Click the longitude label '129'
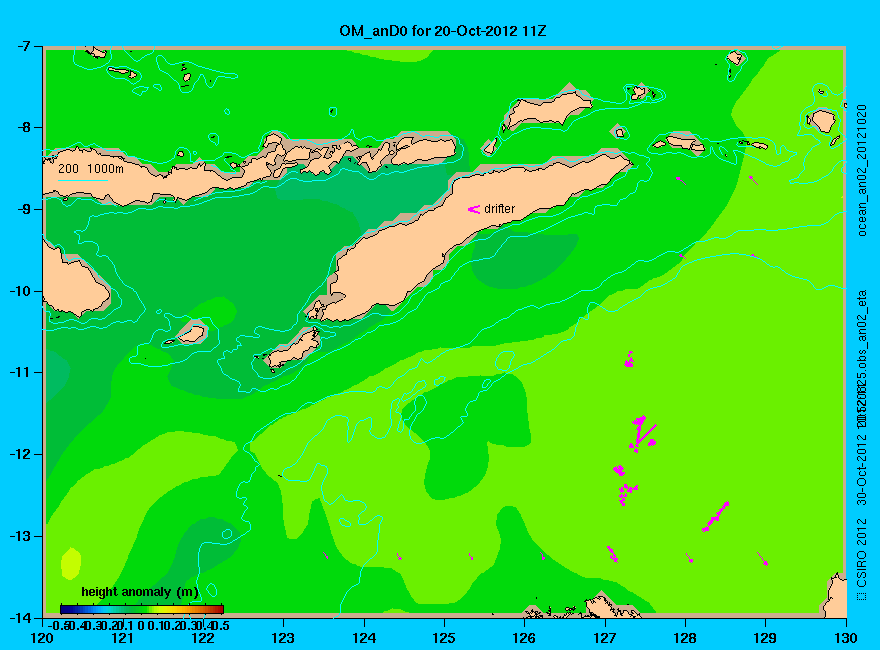Viewport: 880px width, 650px height. pos(766,638)
